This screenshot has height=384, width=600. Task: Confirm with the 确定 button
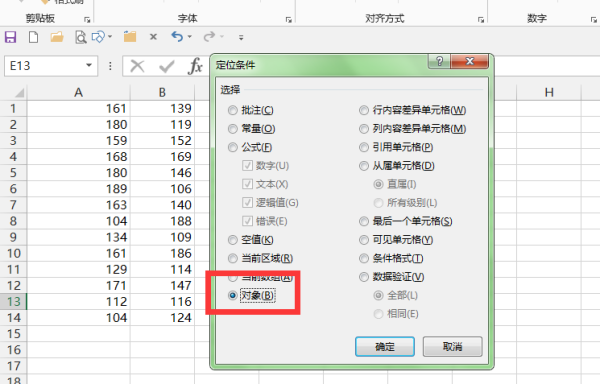(x=385, y=347)
